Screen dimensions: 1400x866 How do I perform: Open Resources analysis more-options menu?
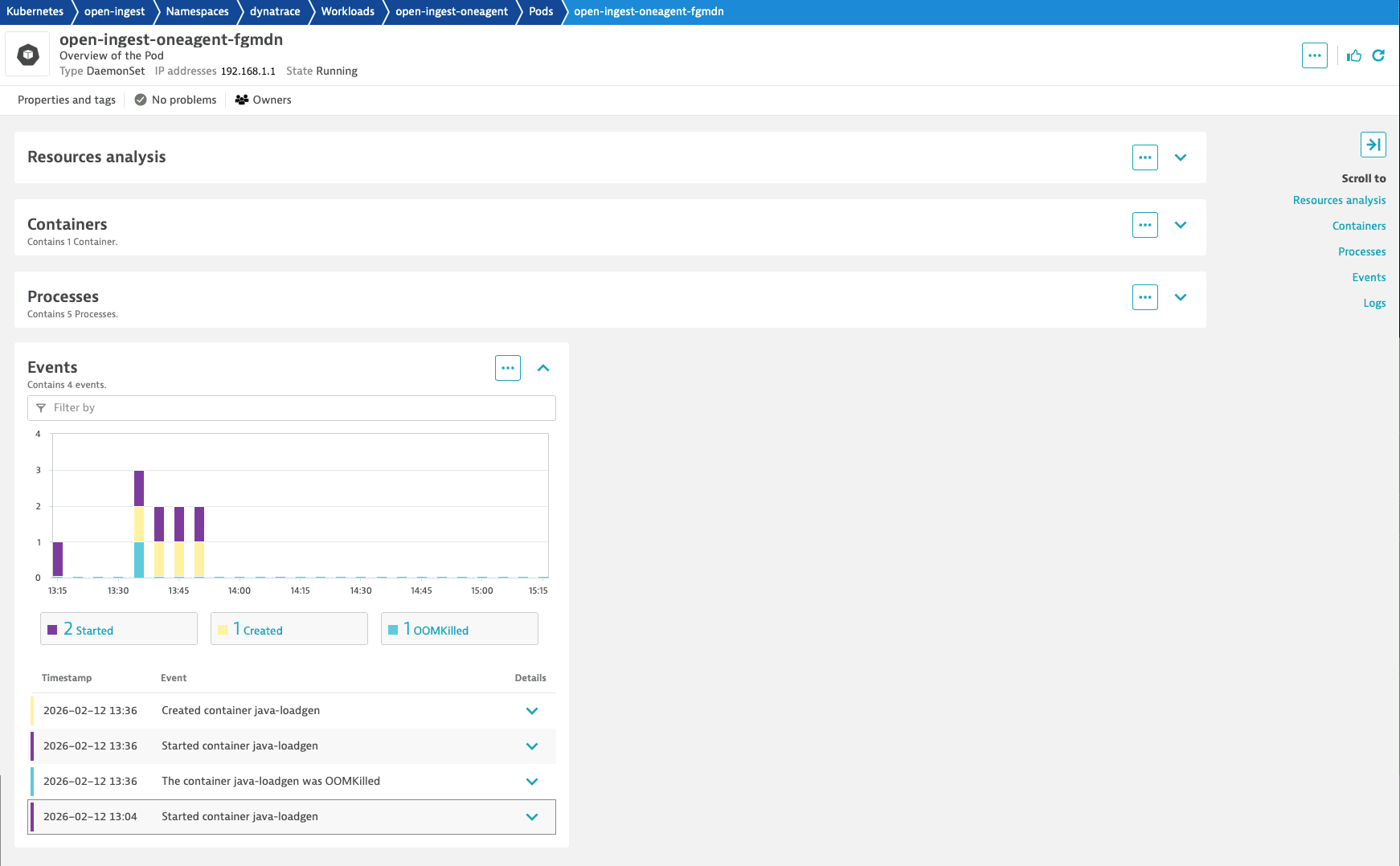tap(1144, 157)
